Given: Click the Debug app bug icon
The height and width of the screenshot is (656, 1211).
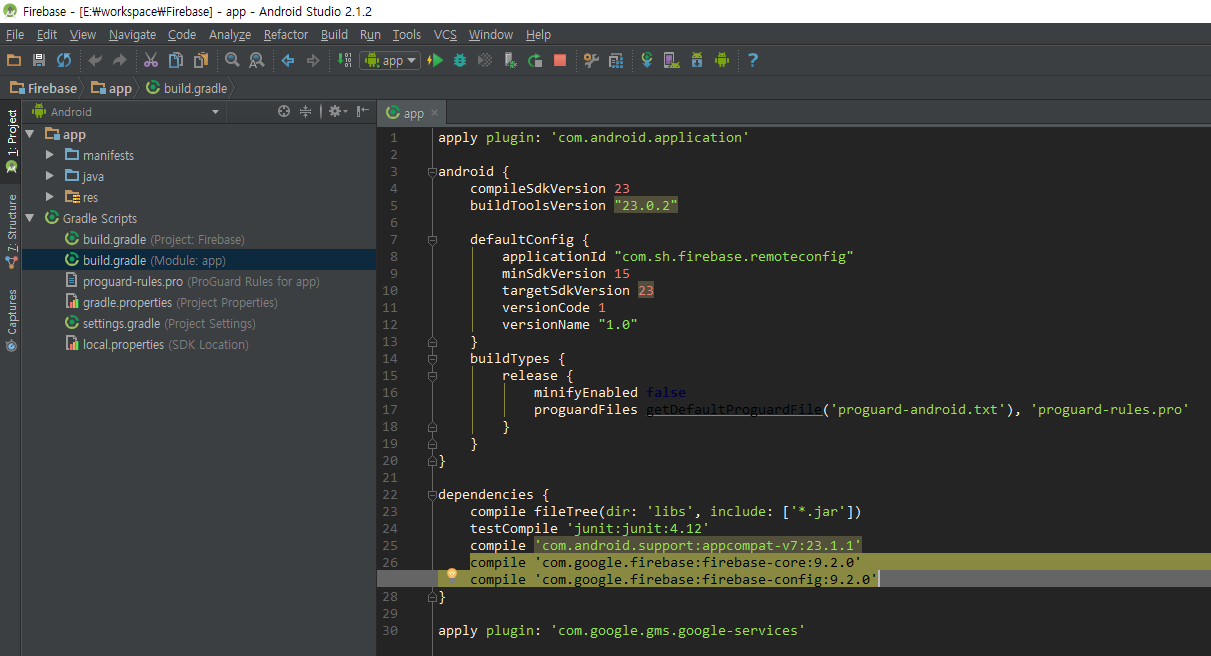Looking at the screenshot, I should point(460,60).
